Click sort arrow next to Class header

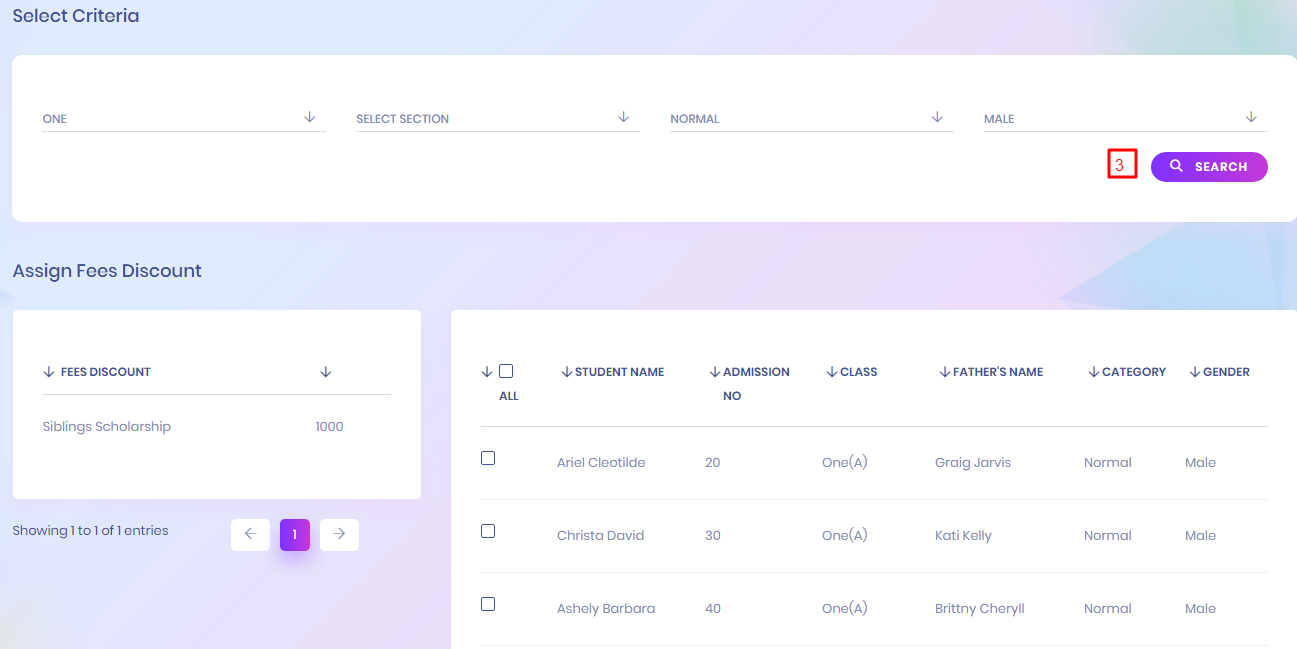tap(831, 372)
